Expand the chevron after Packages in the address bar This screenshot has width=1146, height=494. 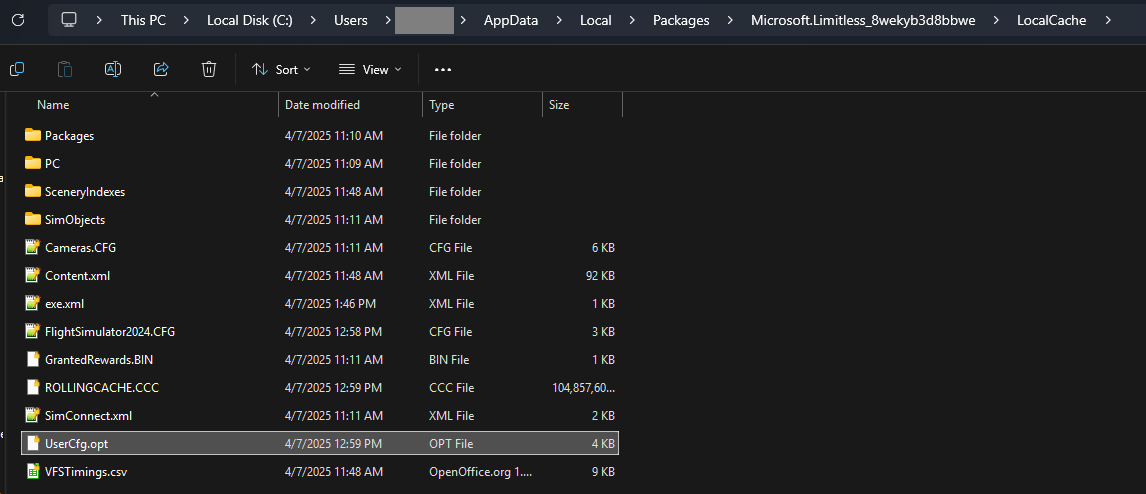(x=730, y=20)
